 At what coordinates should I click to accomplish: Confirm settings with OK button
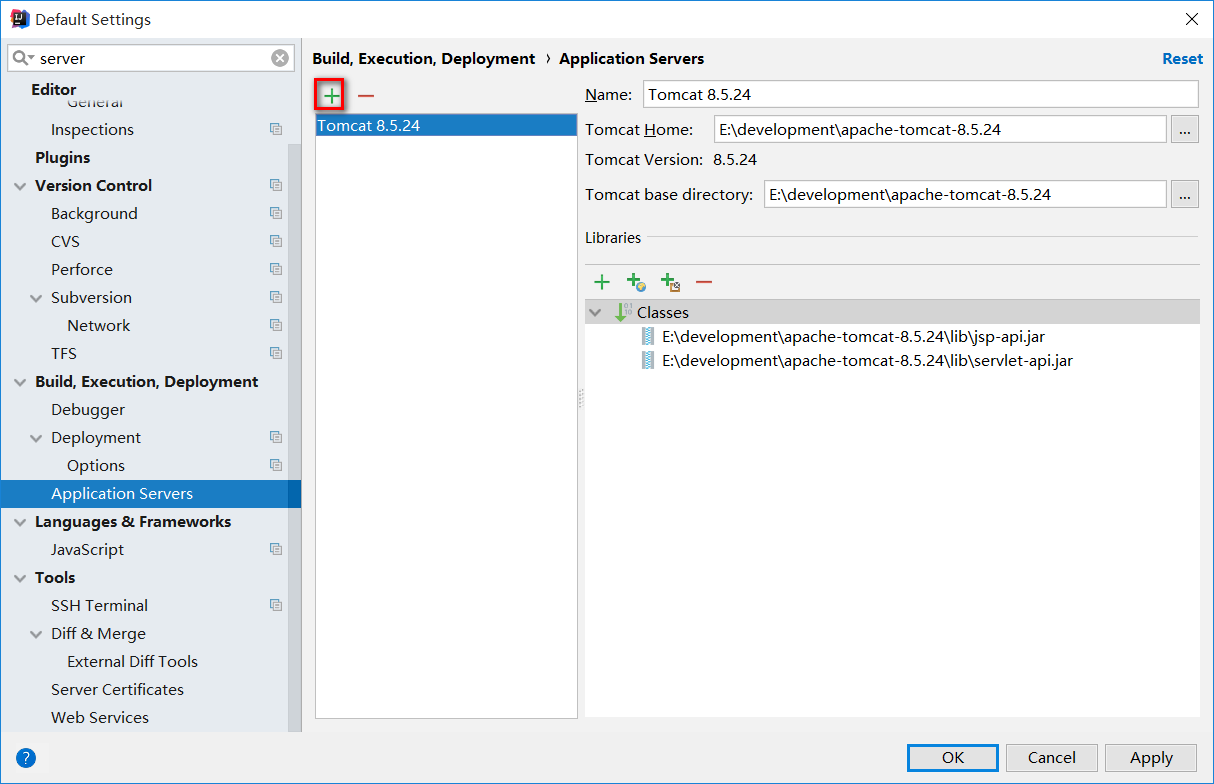(953, 757)
